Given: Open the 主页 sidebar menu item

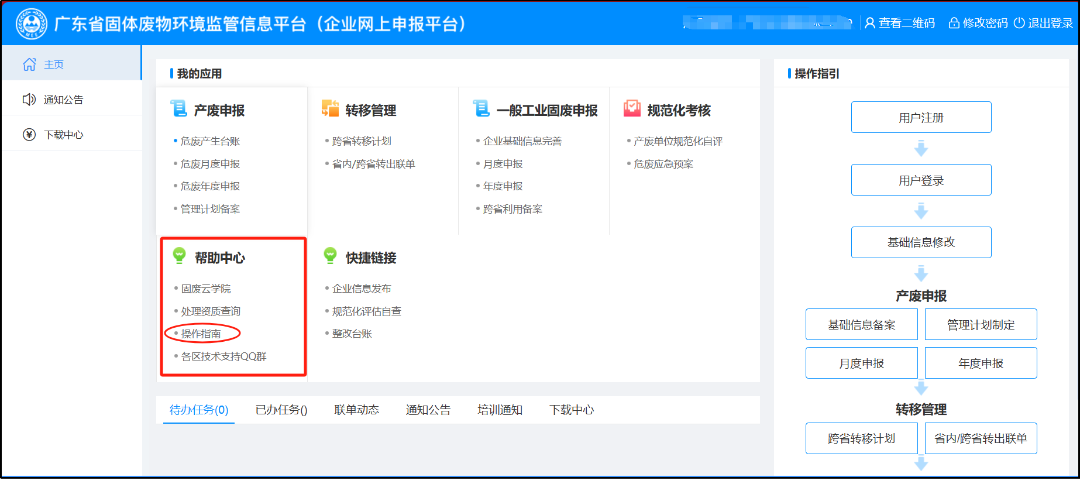Looking at the screenshot, I should pos(71,65).
